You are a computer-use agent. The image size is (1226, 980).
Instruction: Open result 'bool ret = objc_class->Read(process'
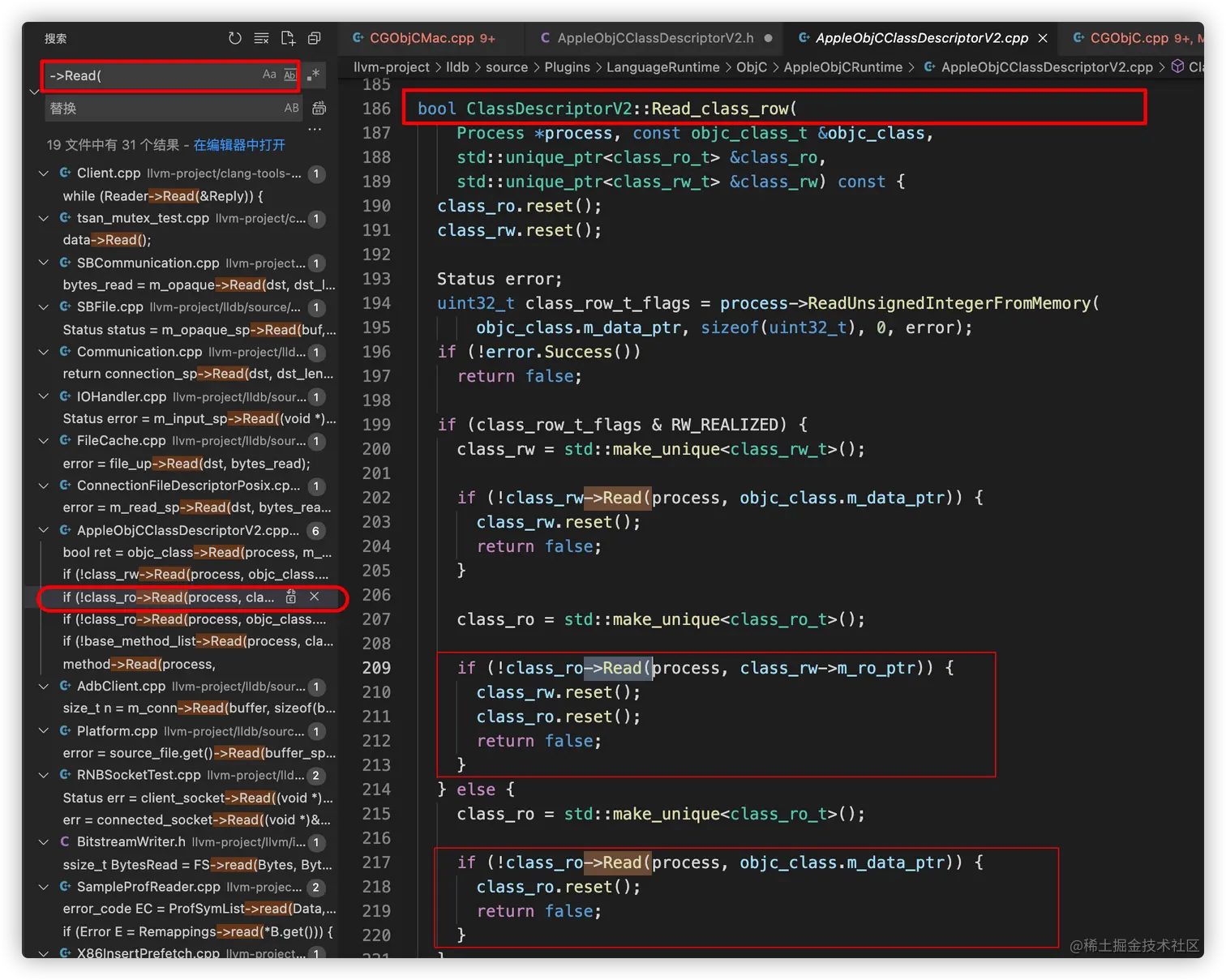(197, 552)
